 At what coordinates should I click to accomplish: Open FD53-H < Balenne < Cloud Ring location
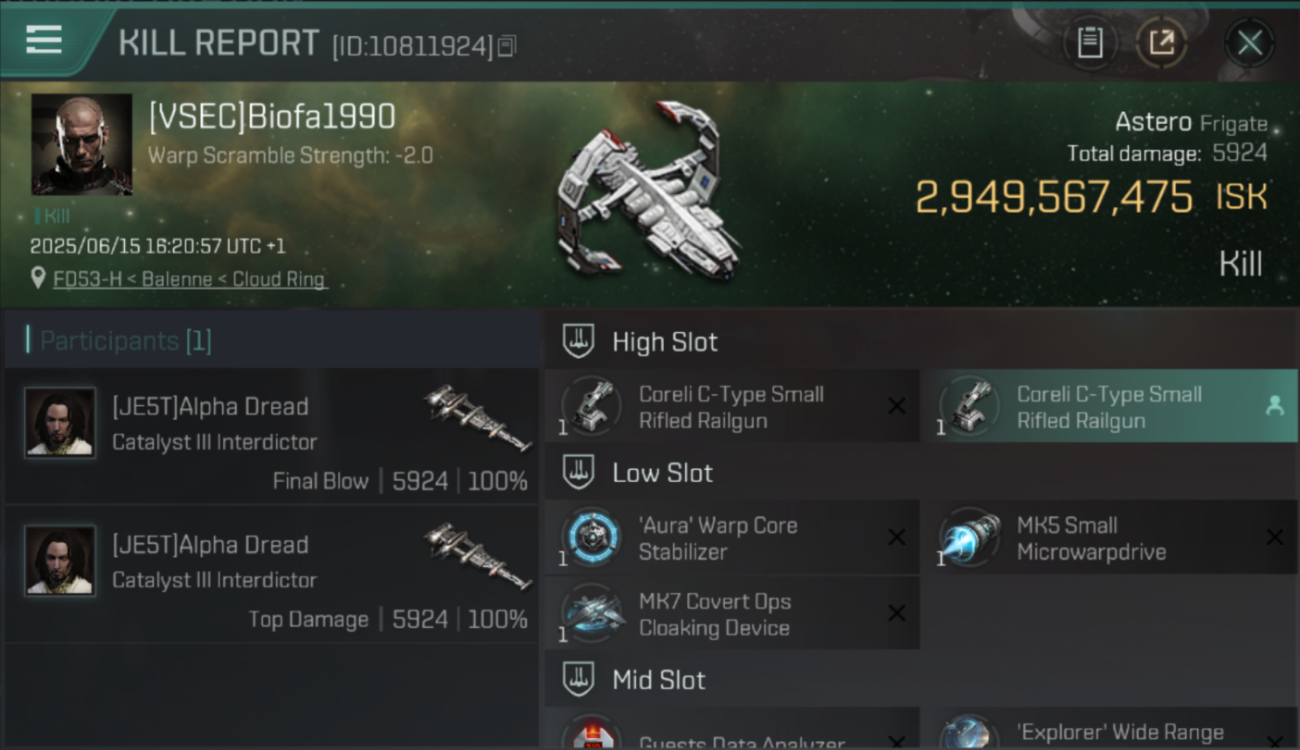point(190,280)
